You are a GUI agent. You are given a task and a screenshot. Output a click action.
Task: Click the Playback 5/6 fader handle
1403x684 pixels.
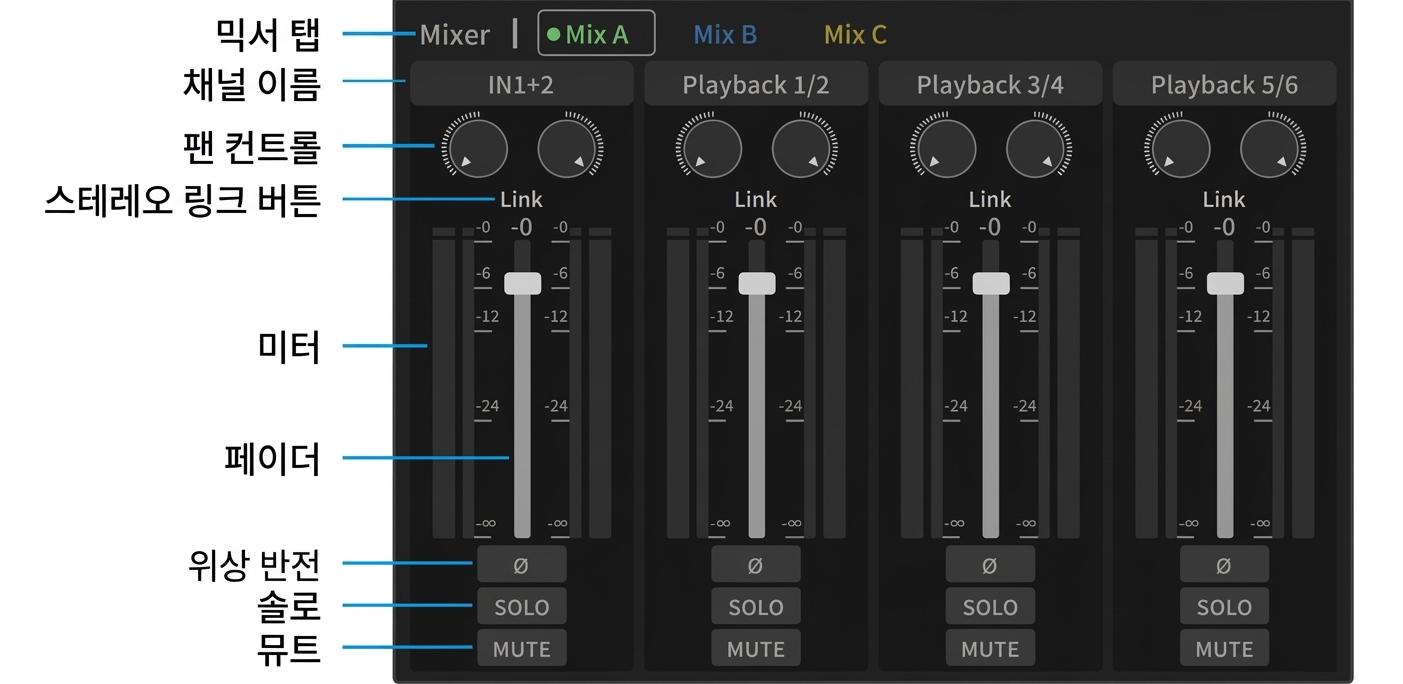(x=1225, y=283)
